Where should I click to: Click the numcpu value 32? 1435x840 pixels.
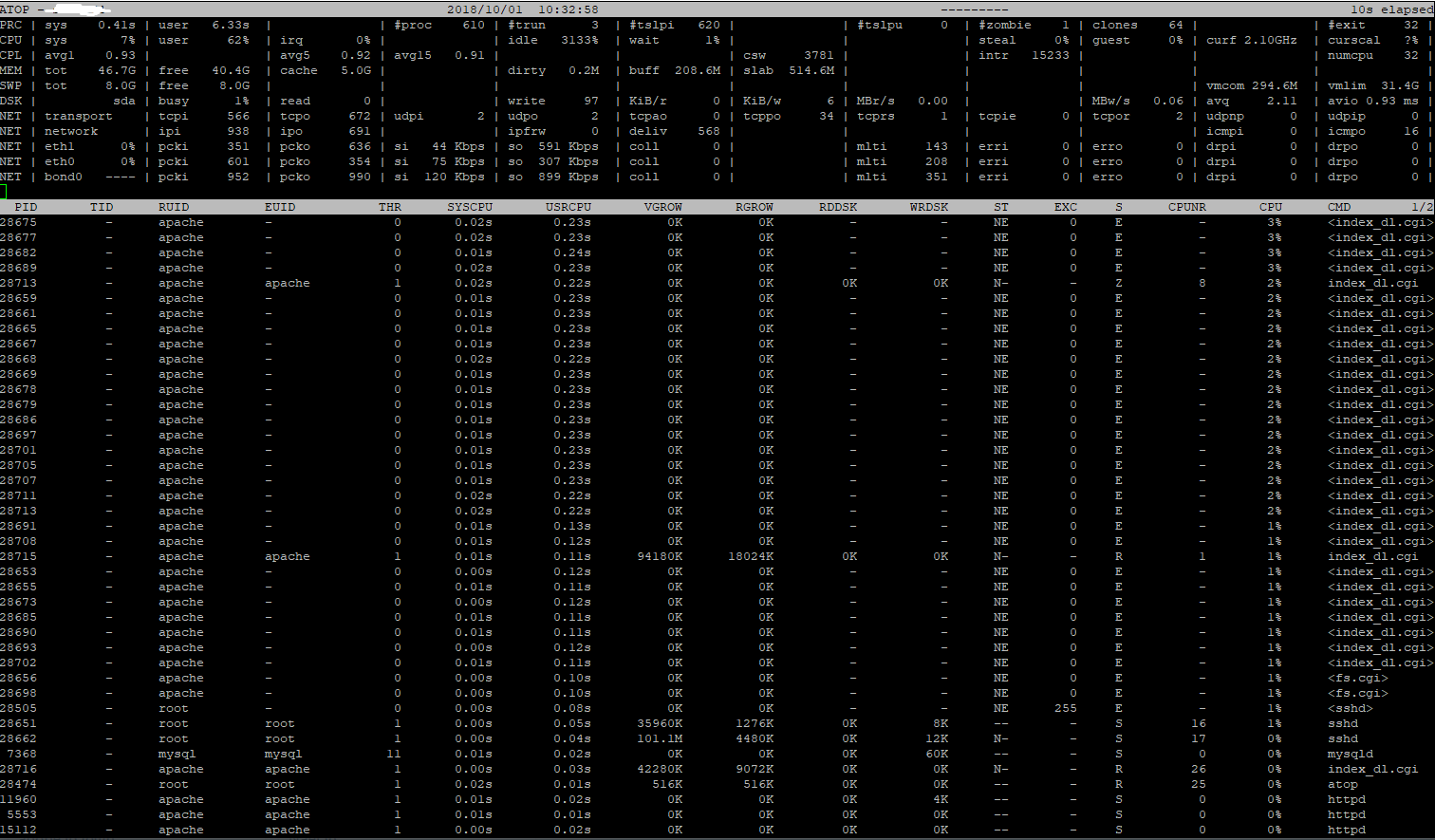(x=1411, y=55)
